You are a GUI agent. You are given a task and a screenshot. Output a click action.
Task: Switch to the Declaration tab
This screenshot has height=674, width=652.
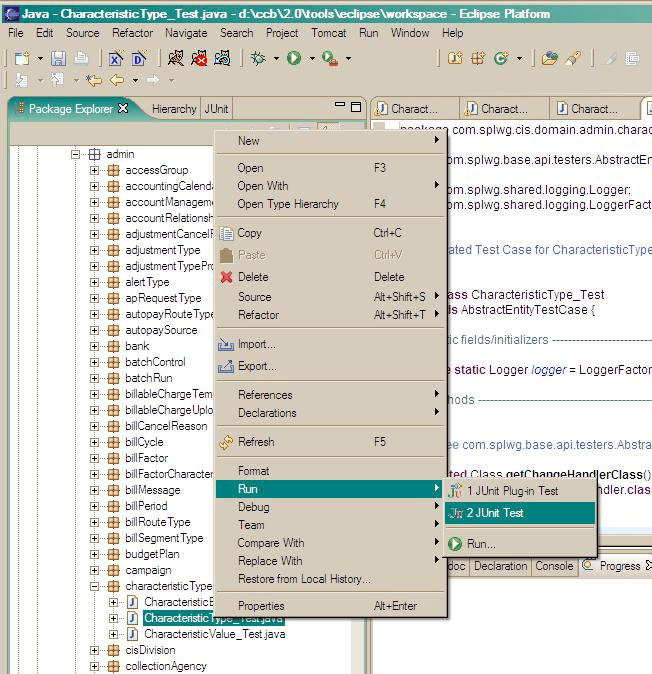point(501,566)
